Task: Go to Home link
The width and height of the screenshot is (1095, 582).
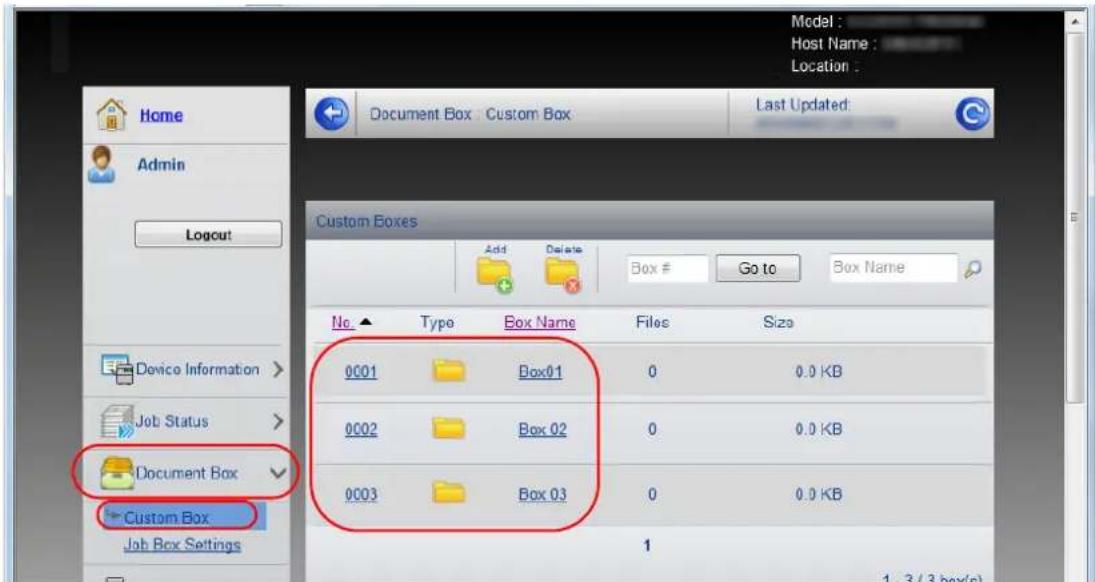Action: 161,115
